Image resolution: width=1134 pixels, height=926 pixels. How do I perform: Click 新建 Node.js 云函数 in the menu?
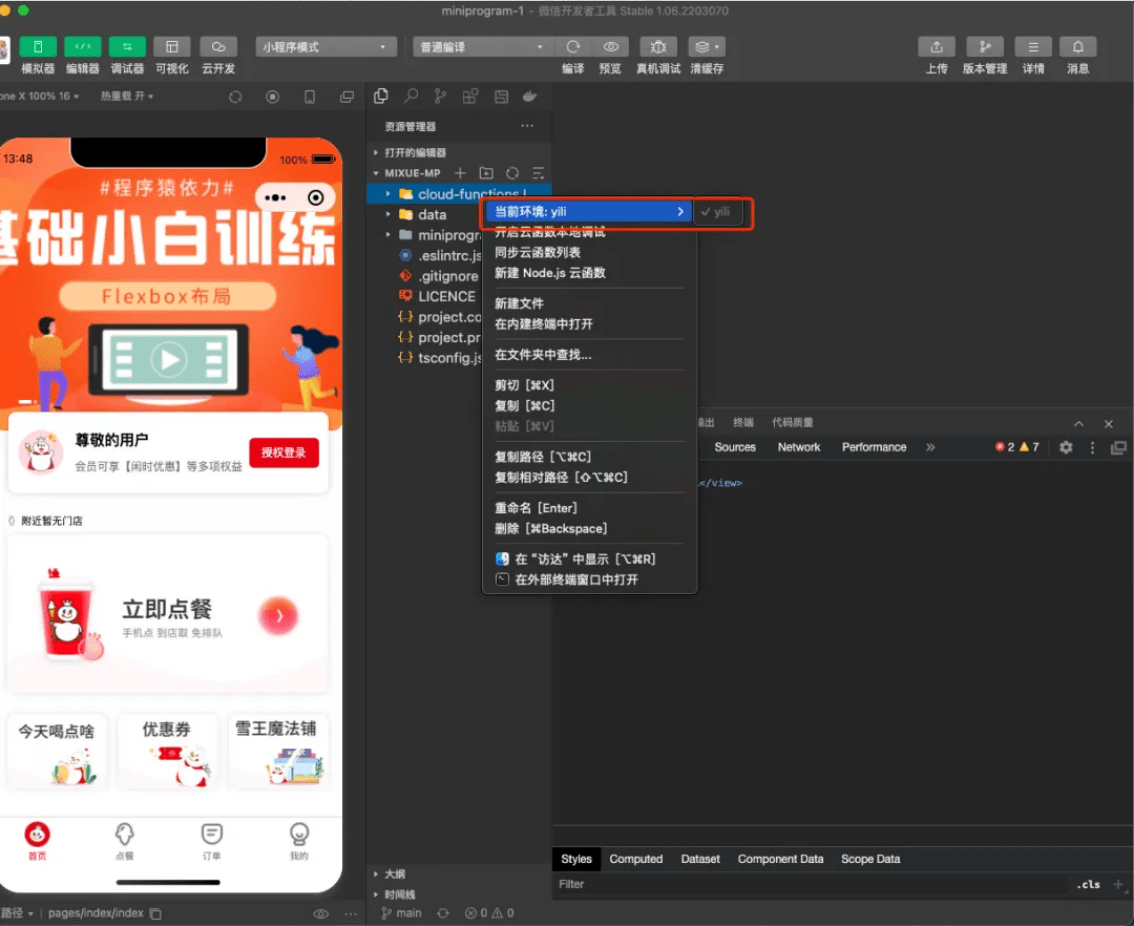[551, 273]
